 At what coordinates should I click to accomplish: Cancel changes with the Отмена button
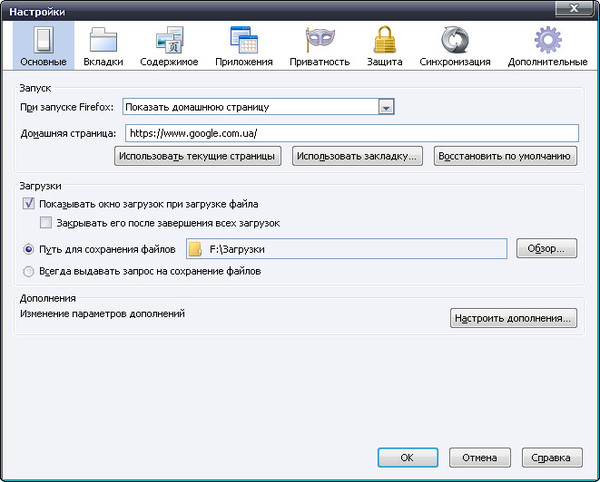click(x=479, y=458)
